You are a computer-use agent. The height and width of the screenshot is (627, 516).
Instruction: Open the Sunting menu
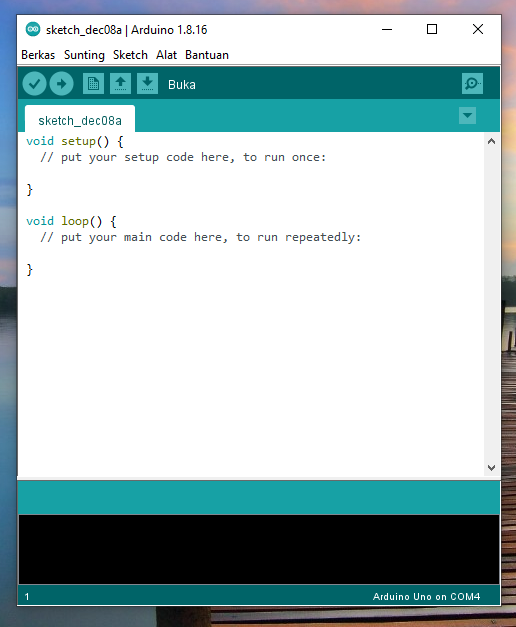tap(84, 55)
